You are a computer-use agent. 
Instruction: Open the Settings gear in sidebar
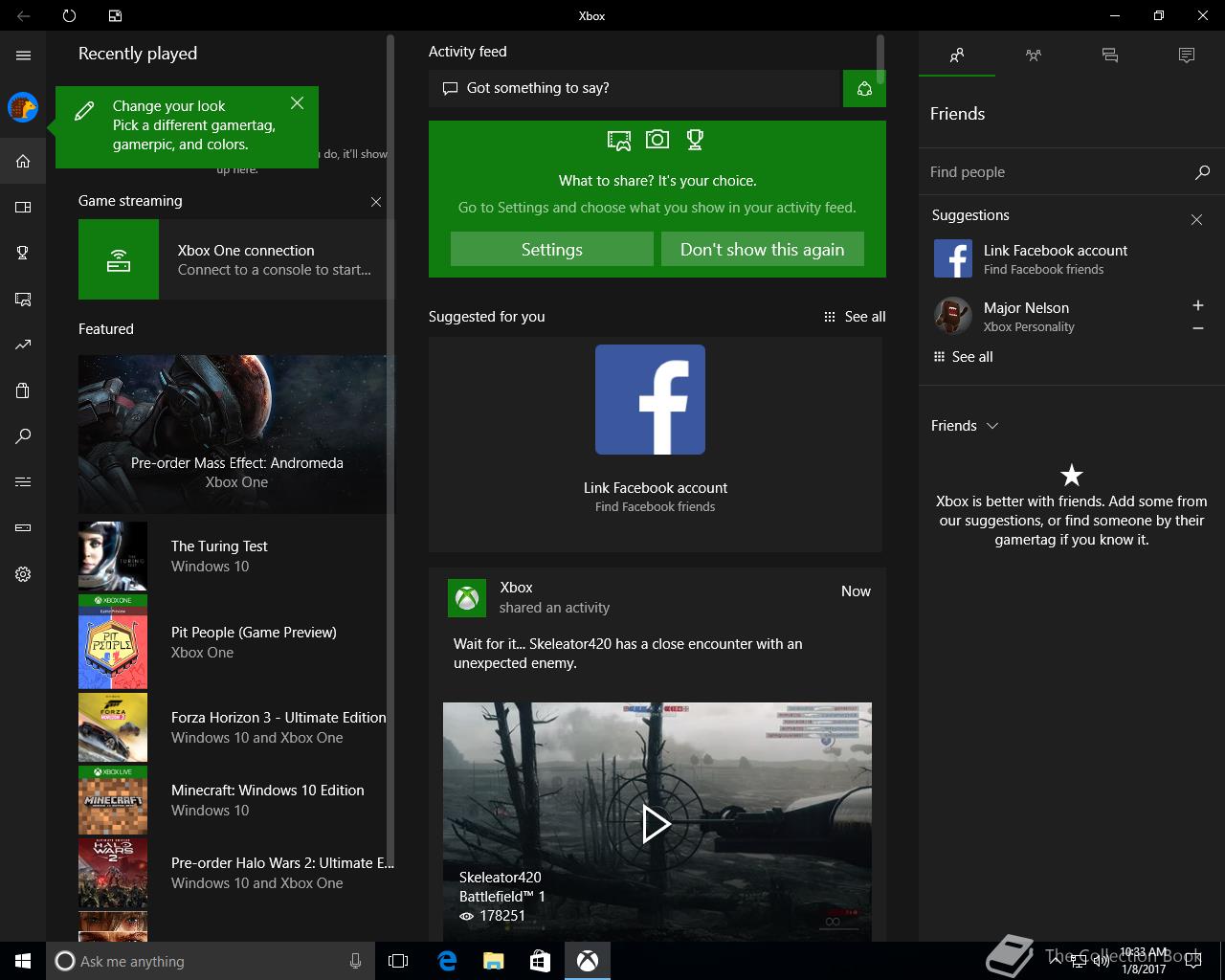[x=23, y=574]
